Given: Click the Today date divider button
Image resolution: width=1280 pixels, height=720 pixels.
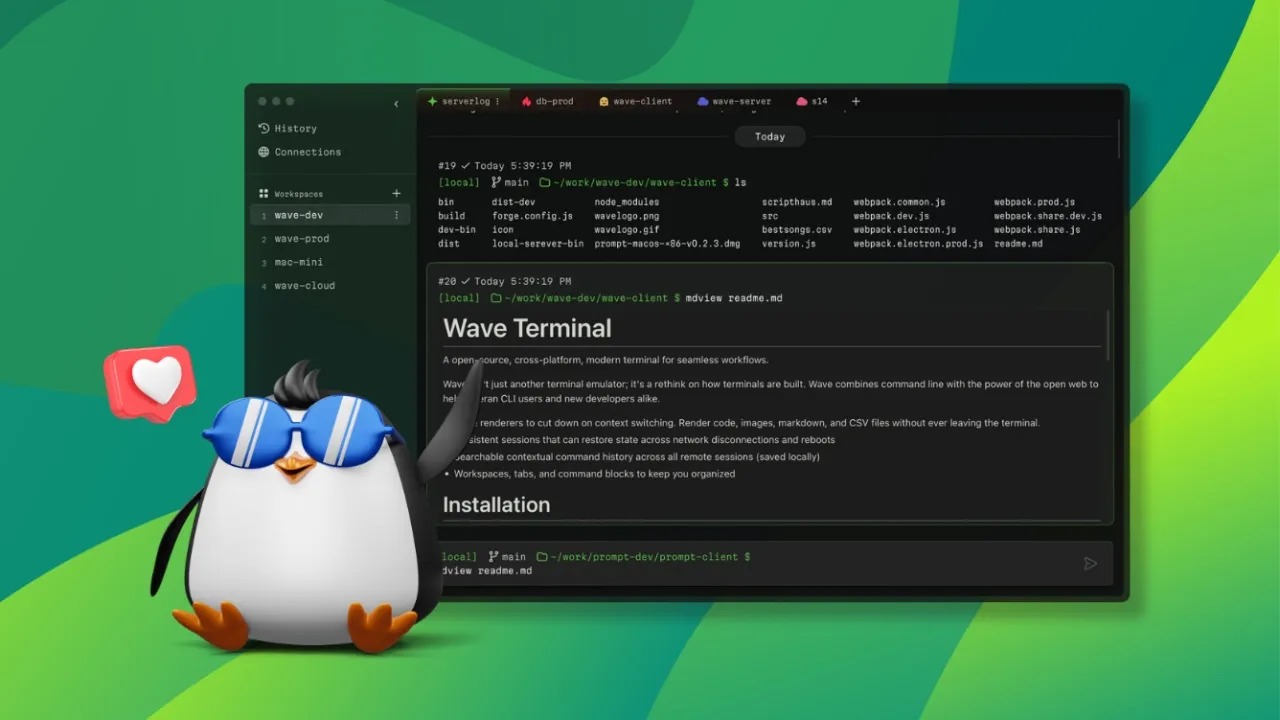Looking at the screenshot, I should [770, 136].
